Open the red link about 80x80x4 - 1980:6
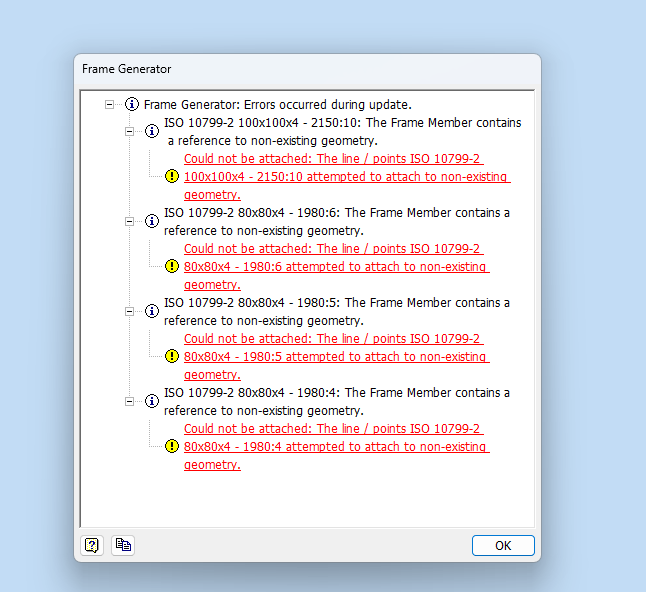 click(x=337, y=267)
